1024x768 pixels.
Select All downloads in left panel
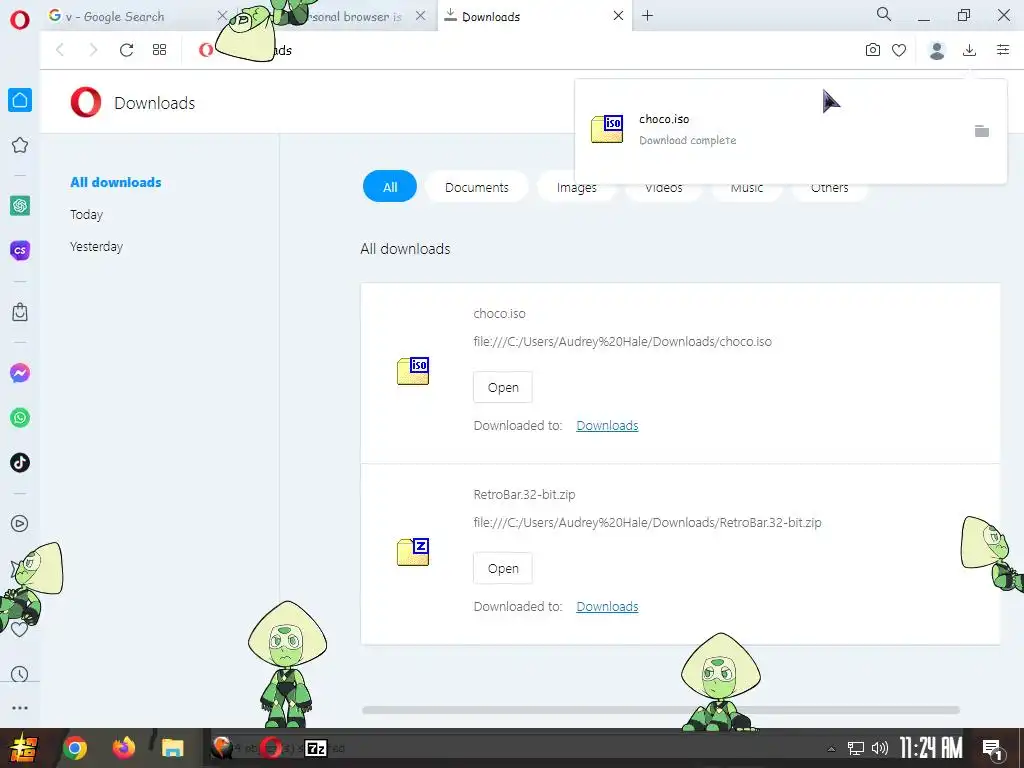116,182
